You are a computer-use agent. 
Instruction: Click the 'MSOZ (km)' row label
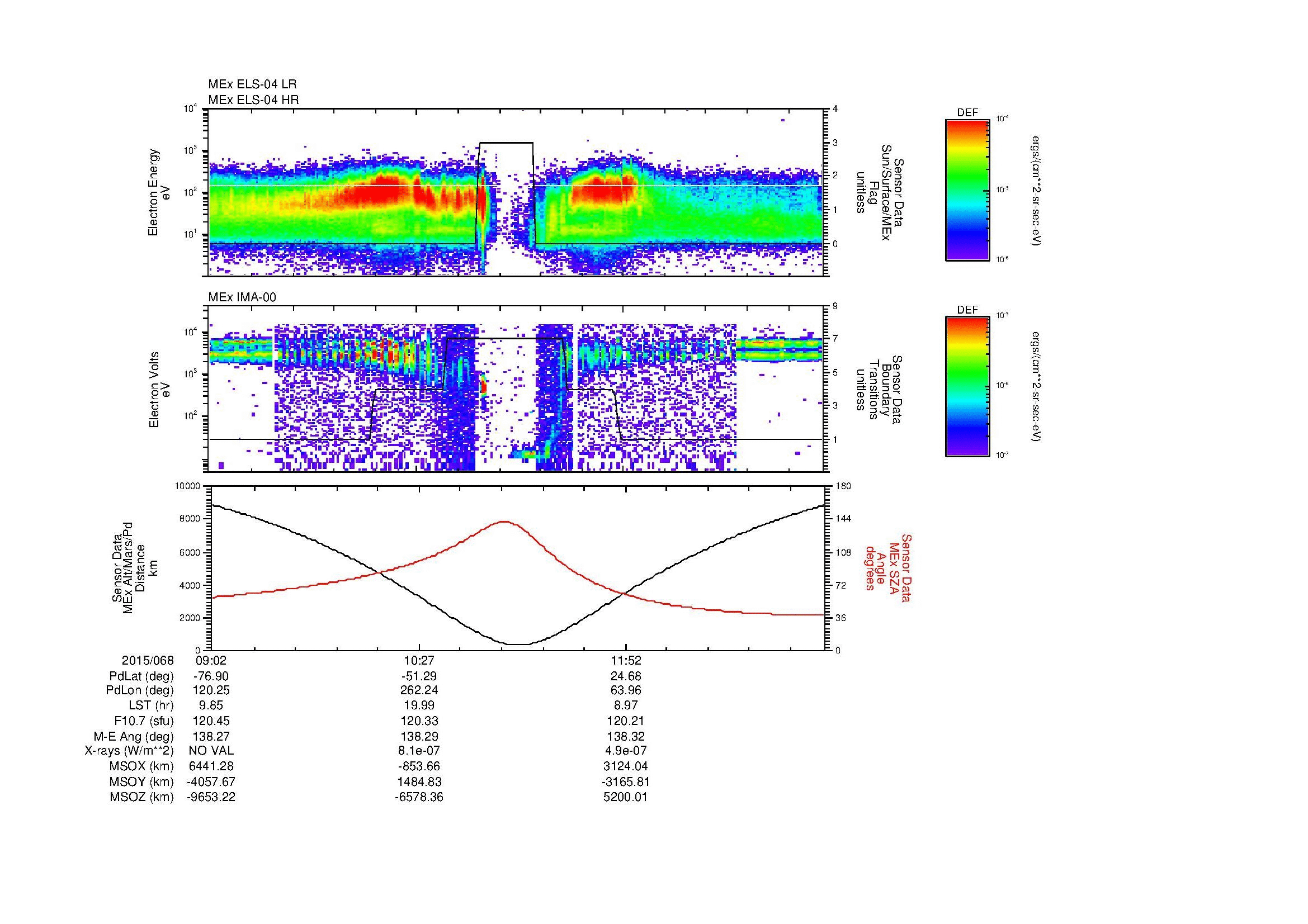[142, 798]
